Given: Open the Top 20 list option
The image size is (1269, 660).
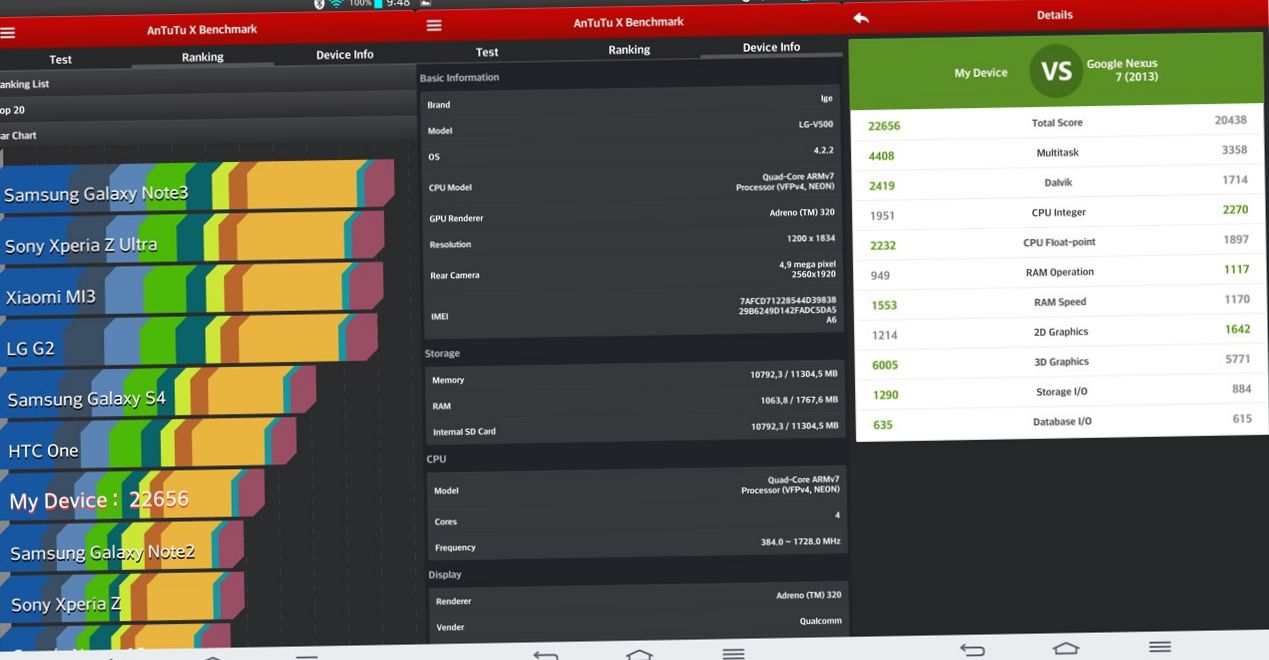Looking at the screenshot, I should pos(208,108).
